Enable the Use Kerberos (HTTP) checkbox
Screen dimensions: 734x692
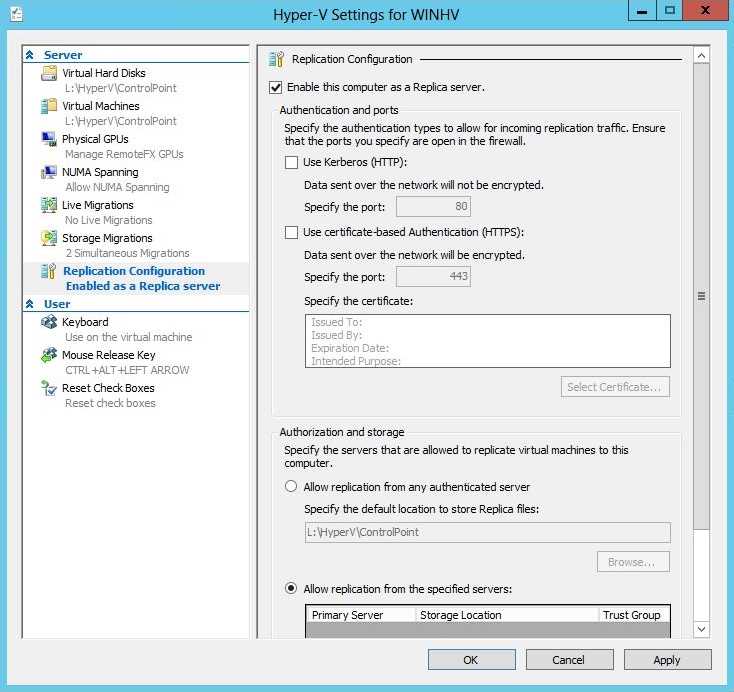point(291,162)
